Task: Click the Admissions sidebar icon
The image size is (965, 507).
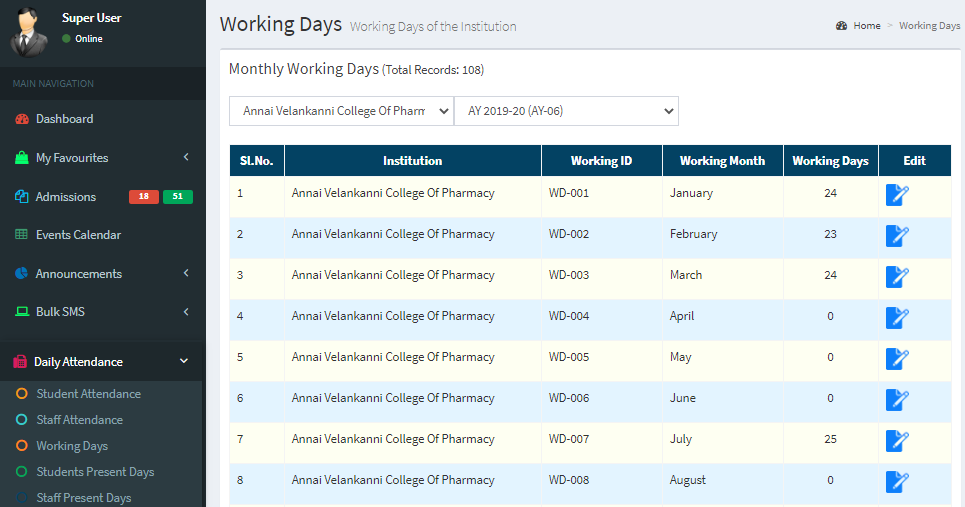Action: pos(22,196)
